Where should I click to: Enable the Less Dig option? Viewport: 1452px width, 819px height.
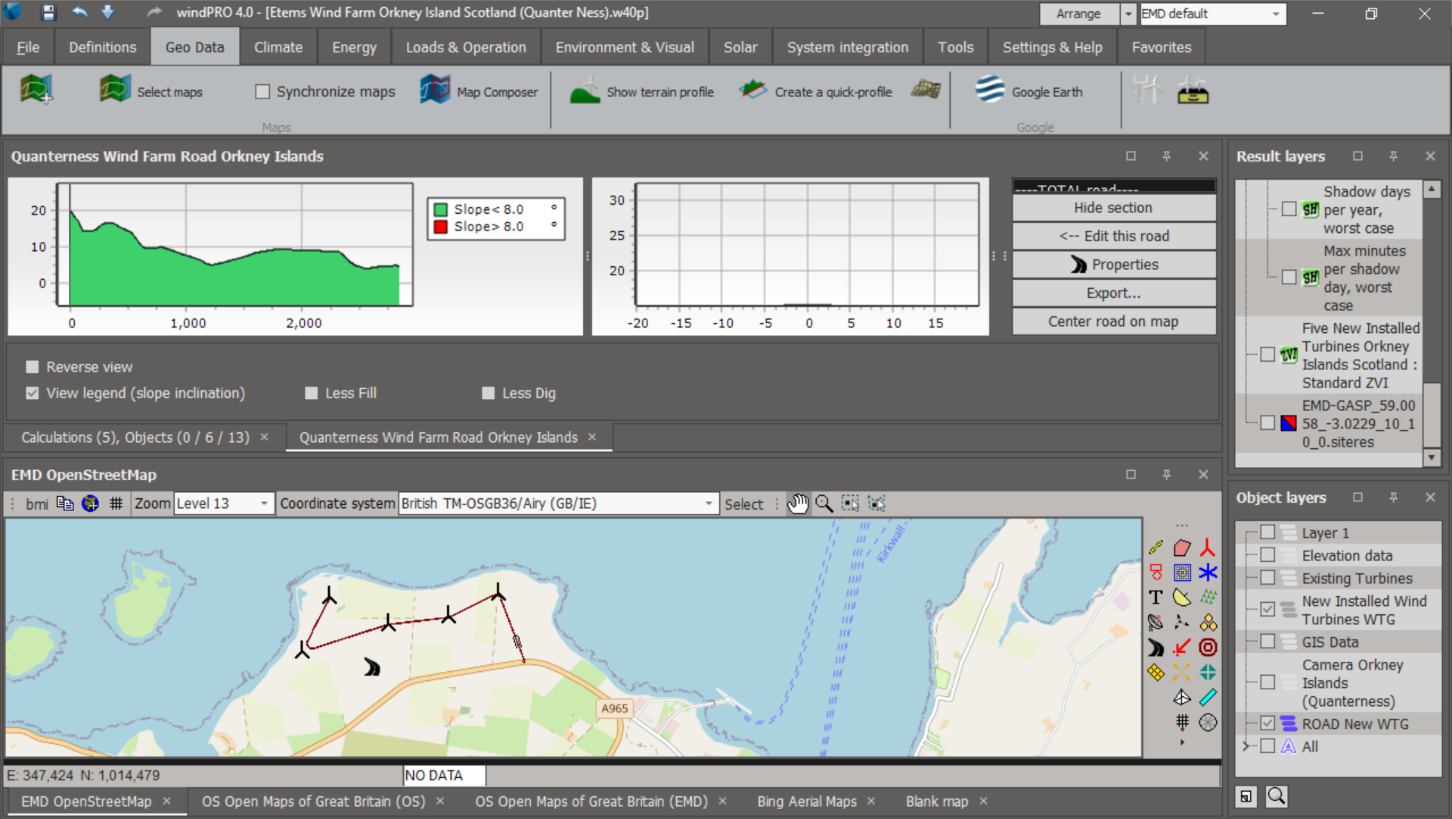coord(489,393)
